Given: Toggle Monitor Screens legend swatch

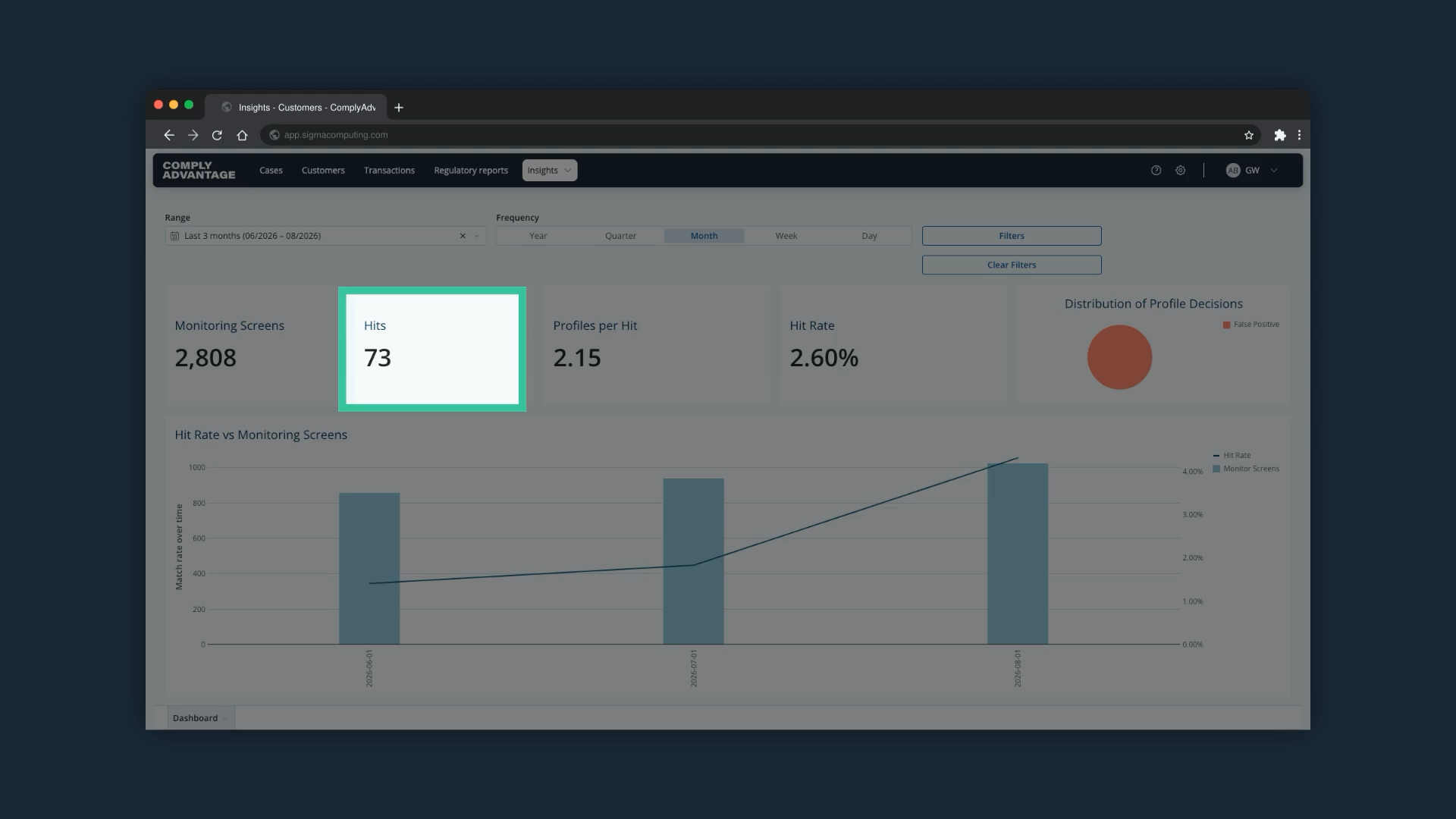Looking at the screenshot, I should (x=1216, y=469).
